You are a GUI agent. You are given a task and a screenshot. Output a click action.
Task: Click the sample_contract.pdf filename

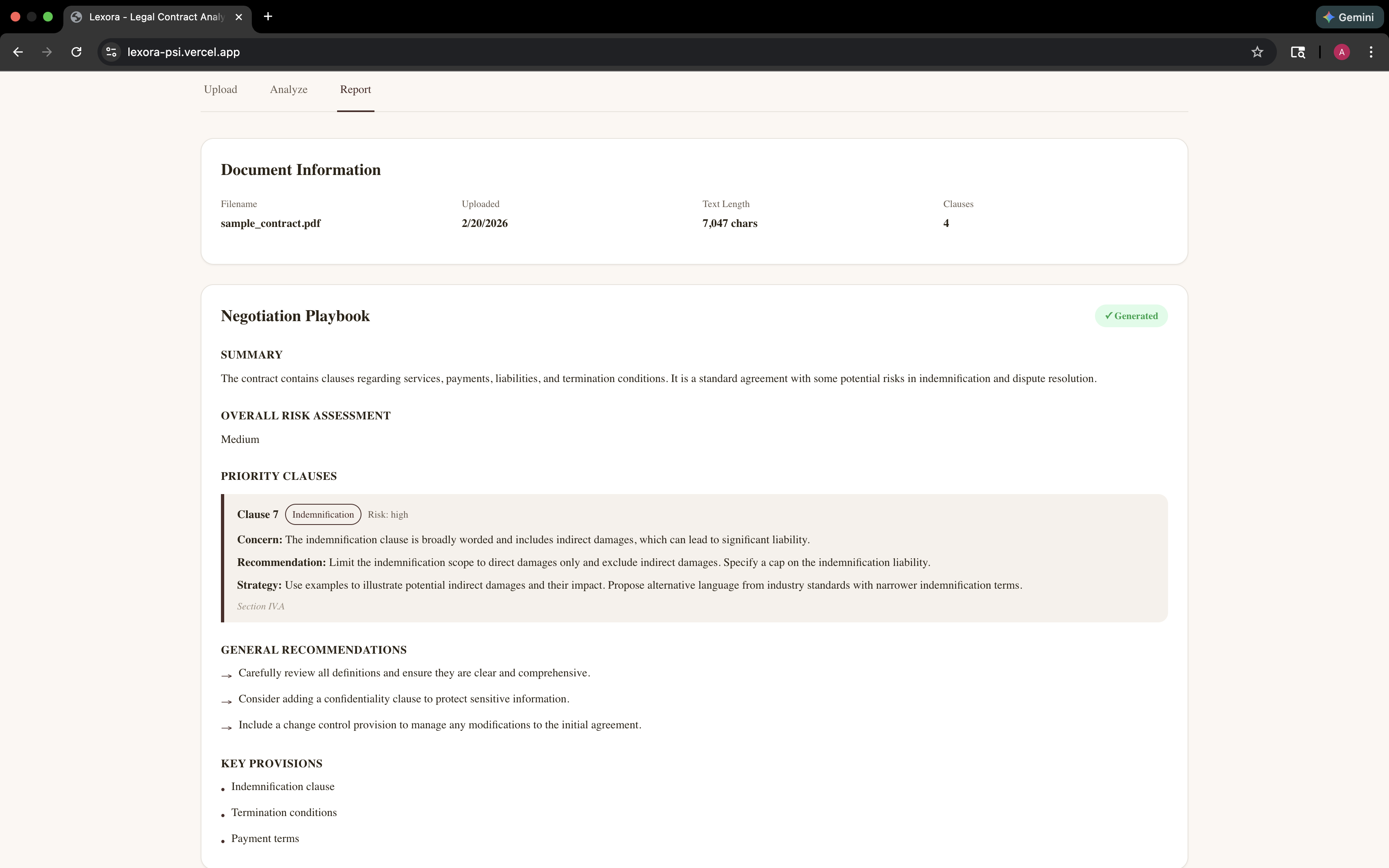[x=270, y=223]
